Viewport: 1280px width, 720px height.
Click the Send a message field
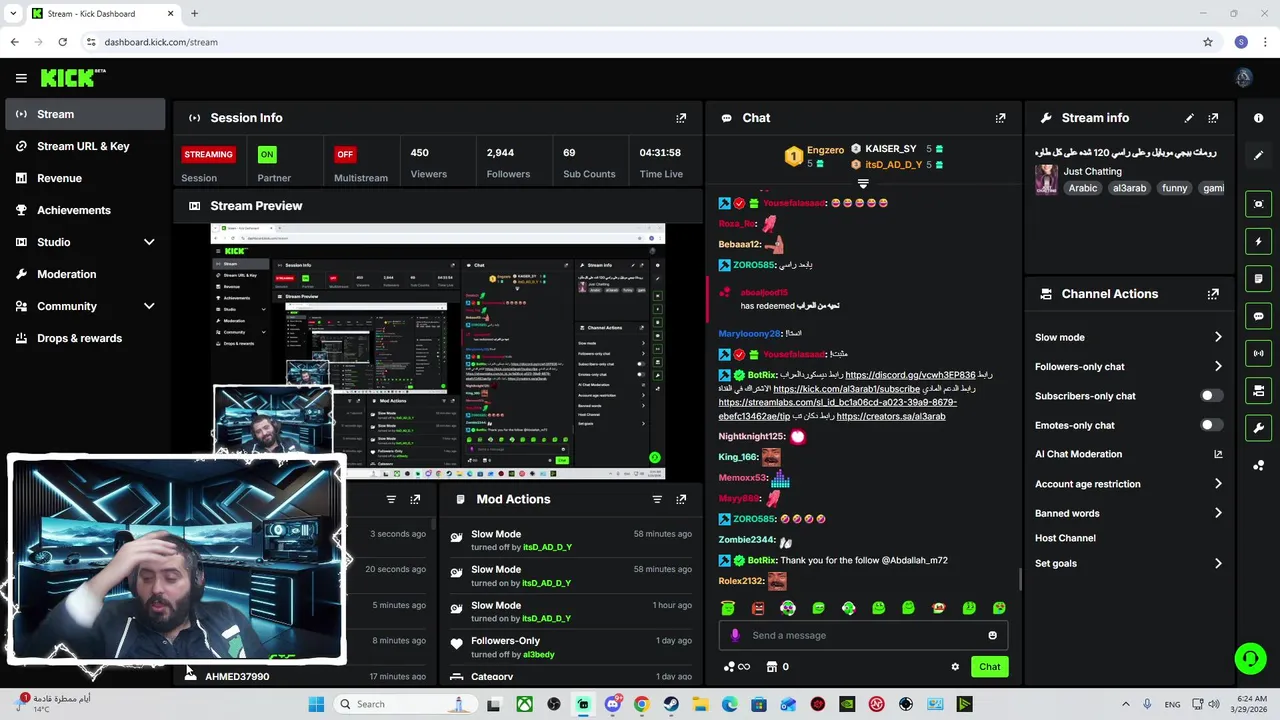point(862,635)
